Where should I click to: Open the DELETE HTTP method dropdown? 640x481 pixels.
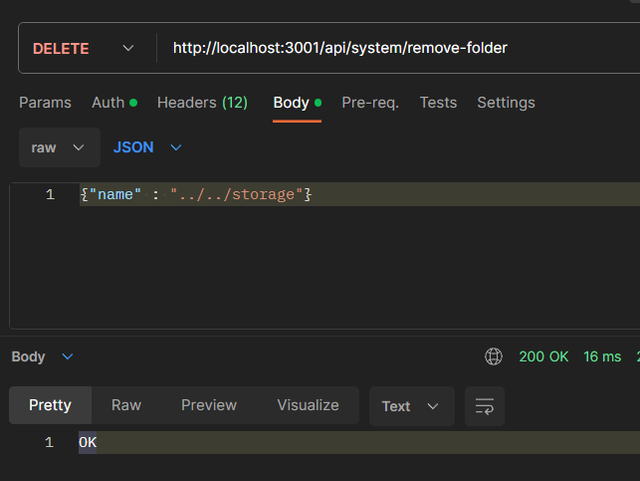(83, 49)
